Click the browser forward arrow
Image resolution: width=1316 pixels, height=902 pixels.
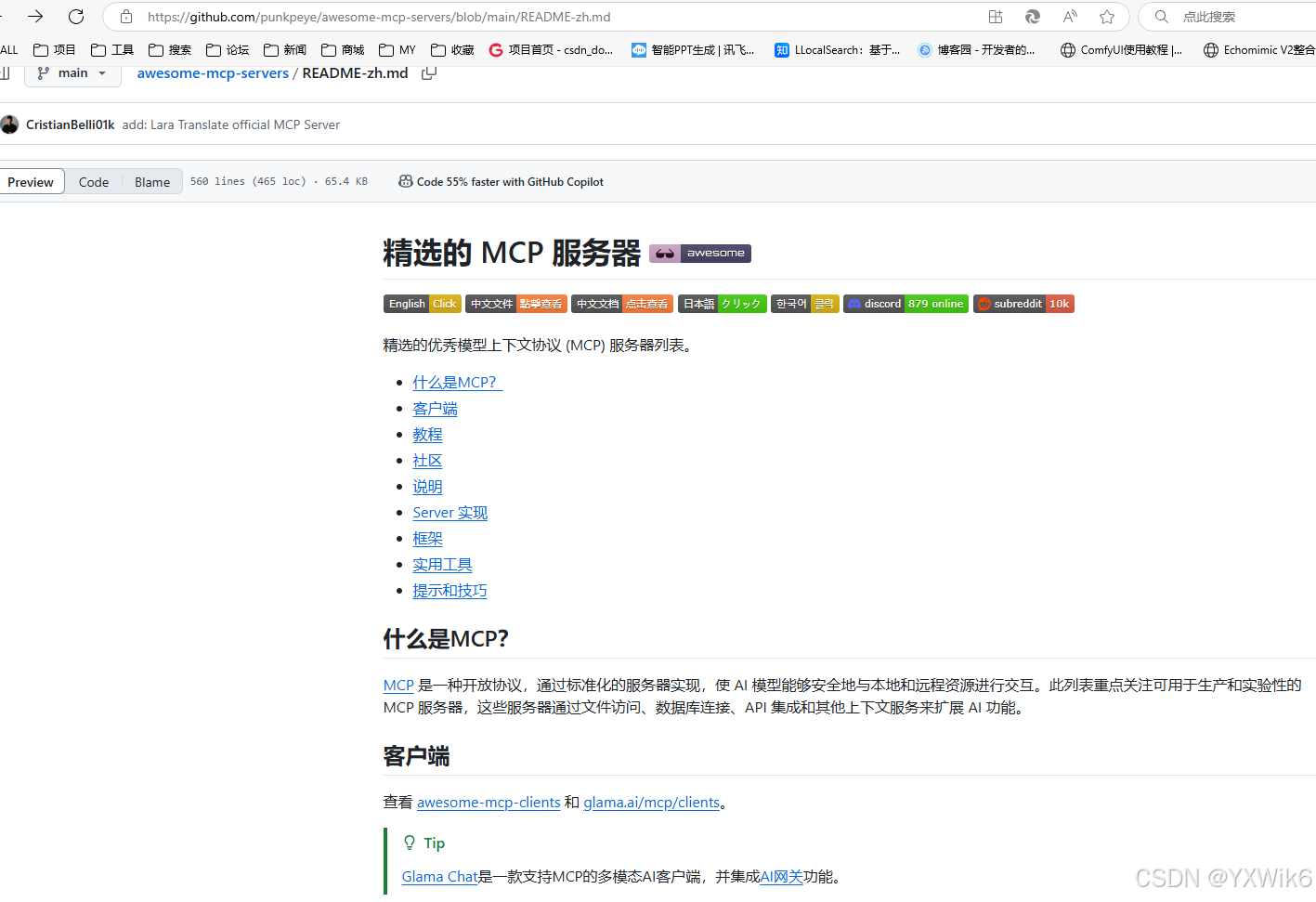(35, 17)
